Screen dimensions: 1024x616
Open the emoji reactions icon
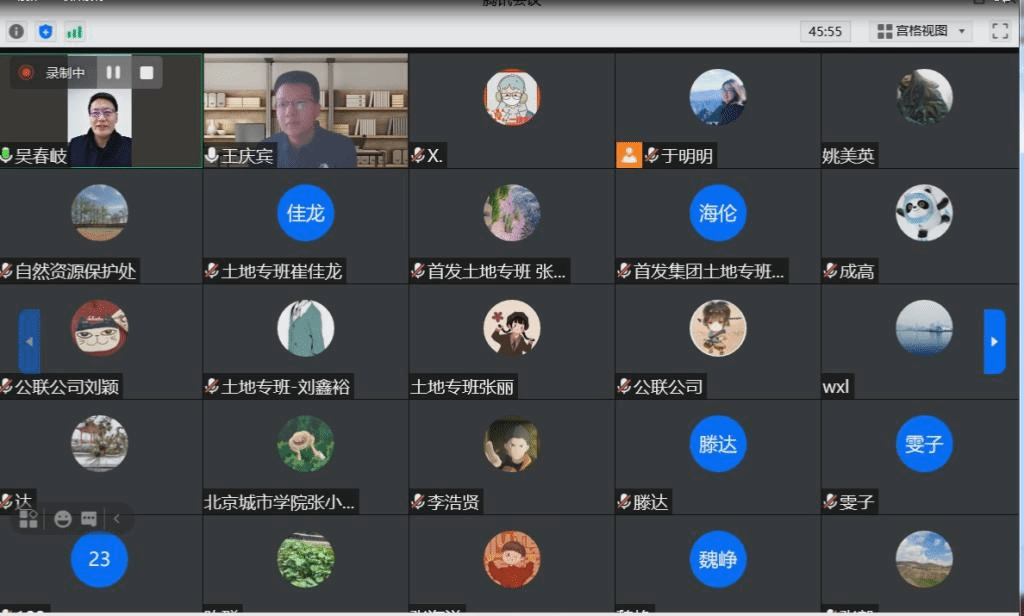point(63,519)
